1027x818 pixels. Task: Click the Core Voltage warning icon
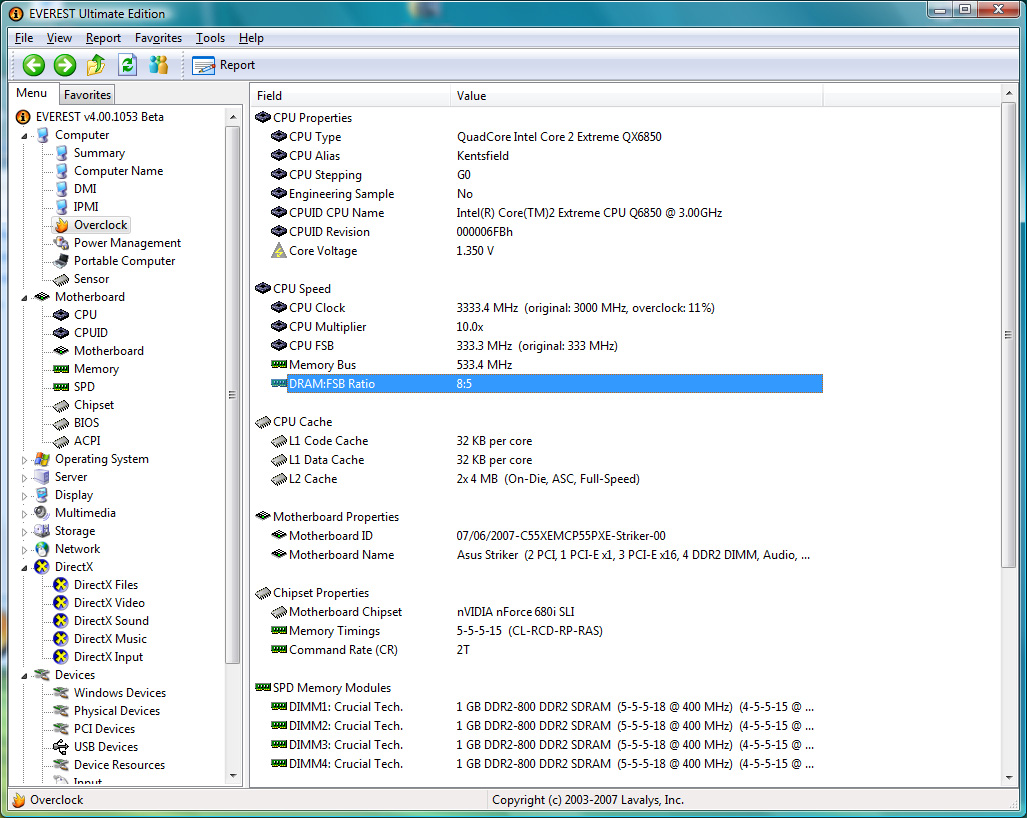279,251
